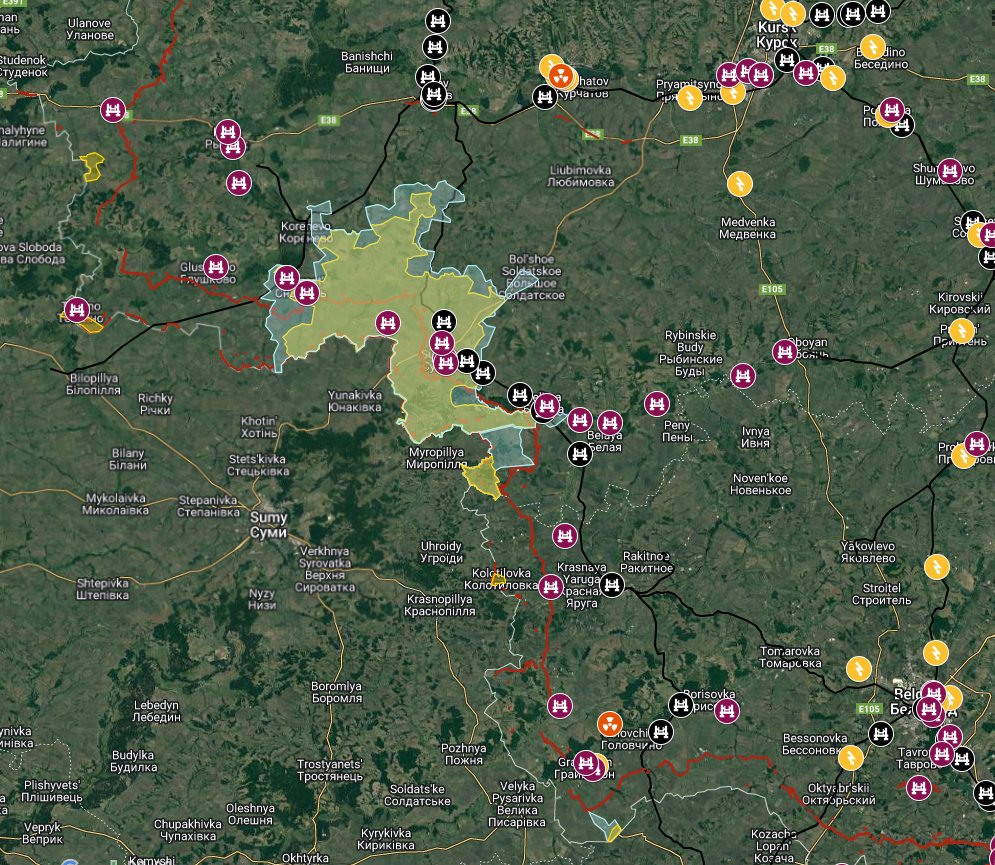Click purple bridge marker beside Rybinskie Budy
The image size is (995, 865).
click(x=742, y=376)
